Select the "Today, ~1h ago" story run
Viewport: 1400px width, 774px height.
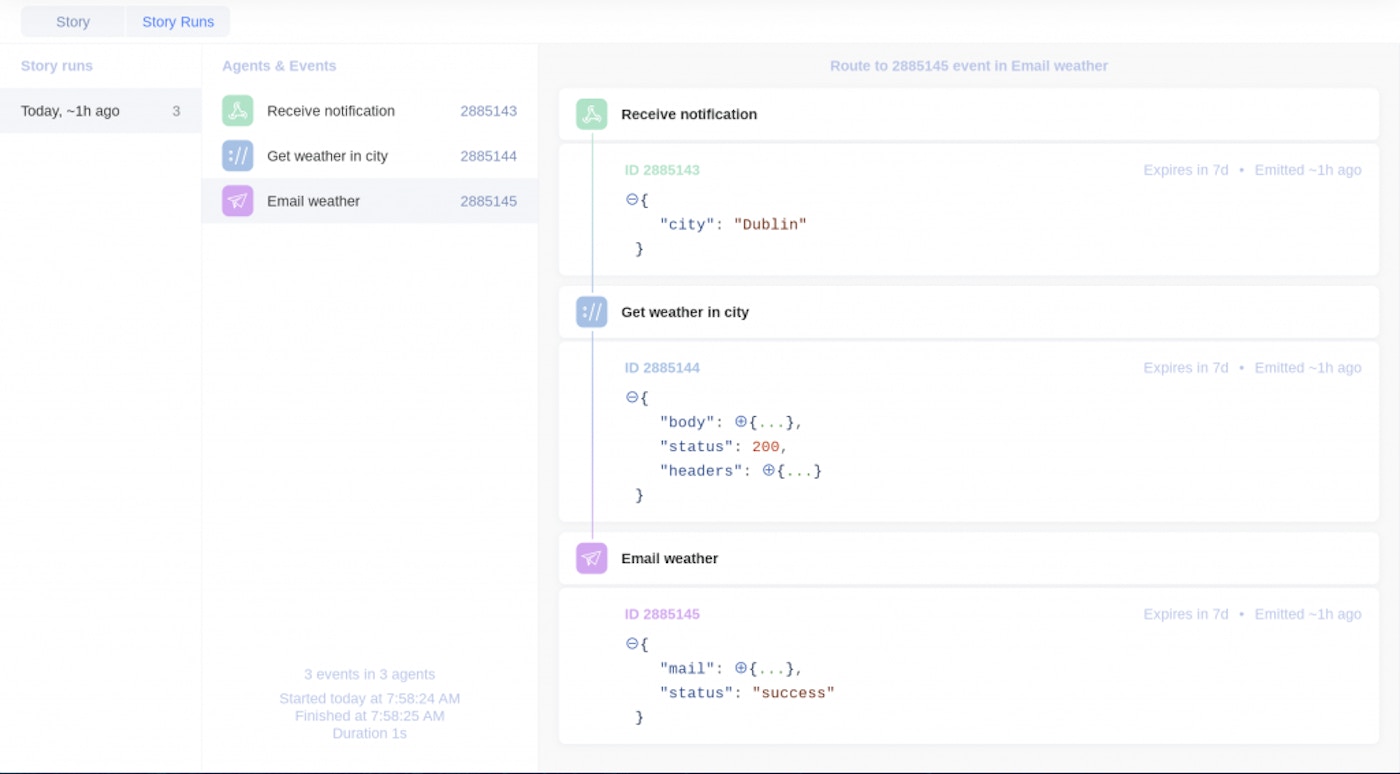[x=100, y=111]
